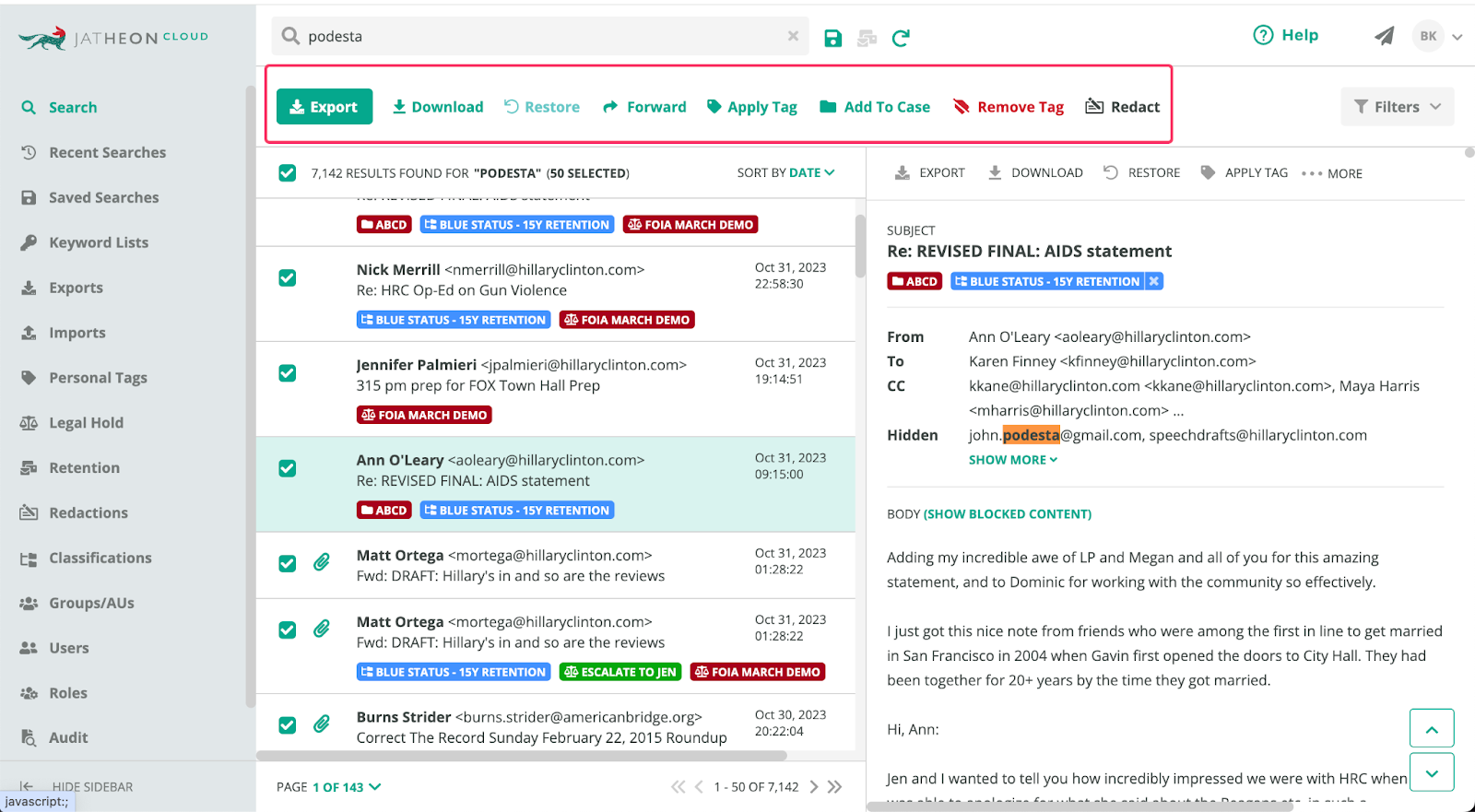Click the paper plane send icon
This screenshot has height=812, width=1475.
(x=1384, y=36)
